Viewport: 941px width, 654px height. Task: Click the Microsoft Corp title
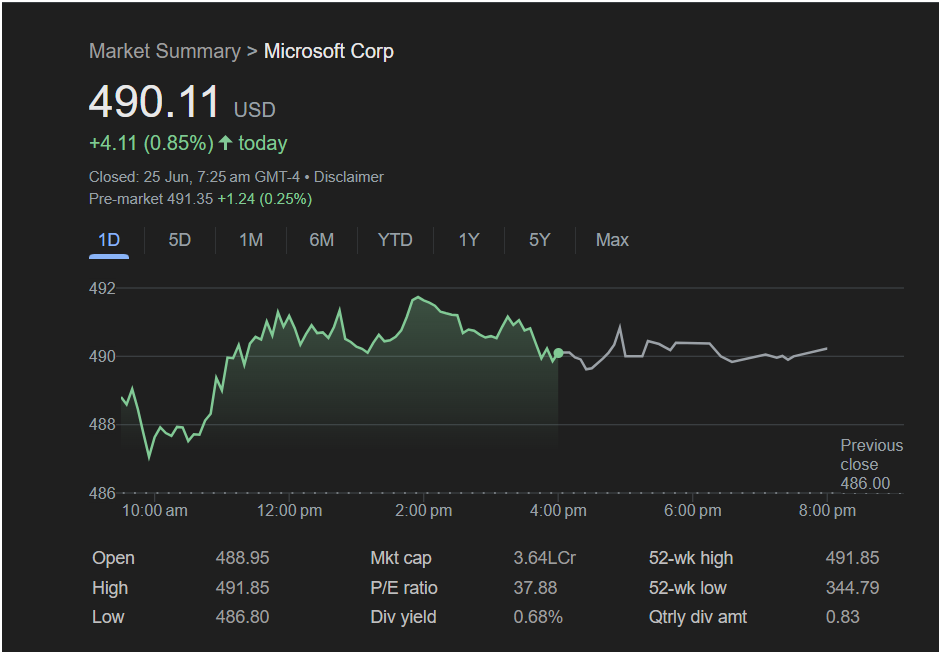[x=329, y=51]
